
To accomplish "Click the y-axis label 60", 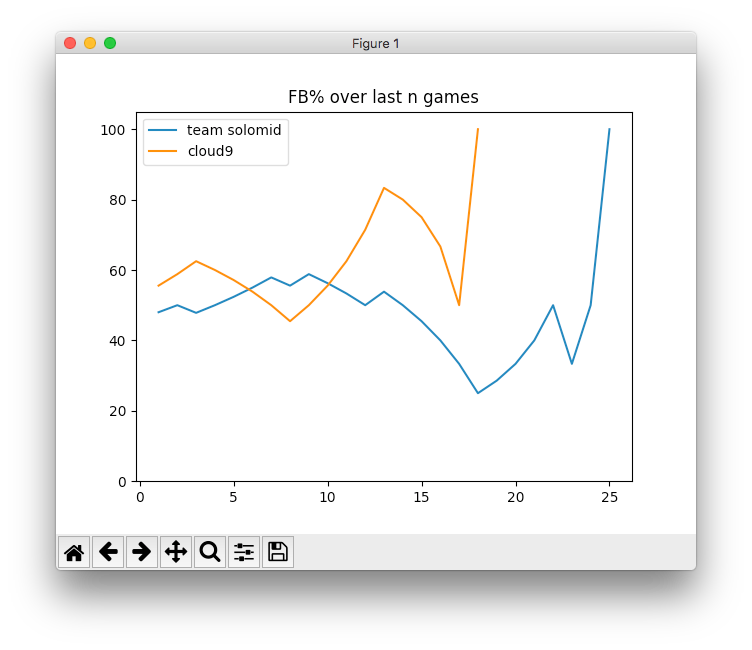I will pos(118,271).
